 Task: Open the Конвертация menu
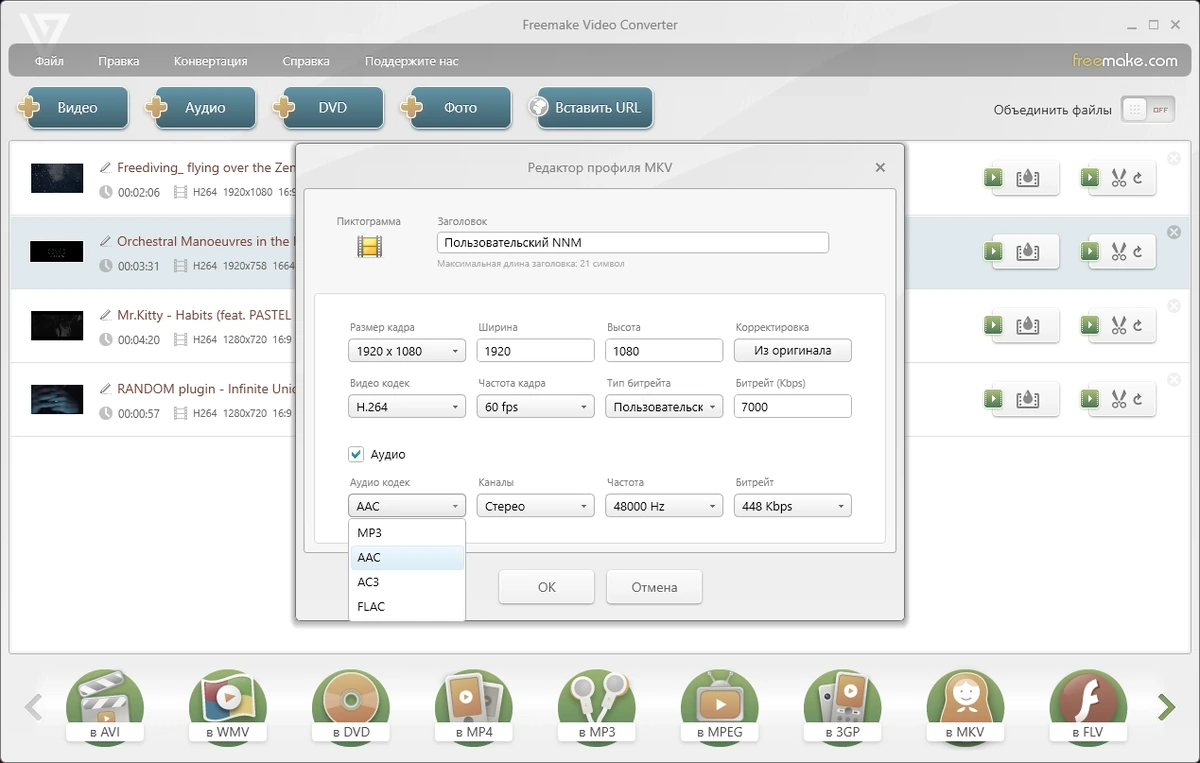[x=210, y=61]
